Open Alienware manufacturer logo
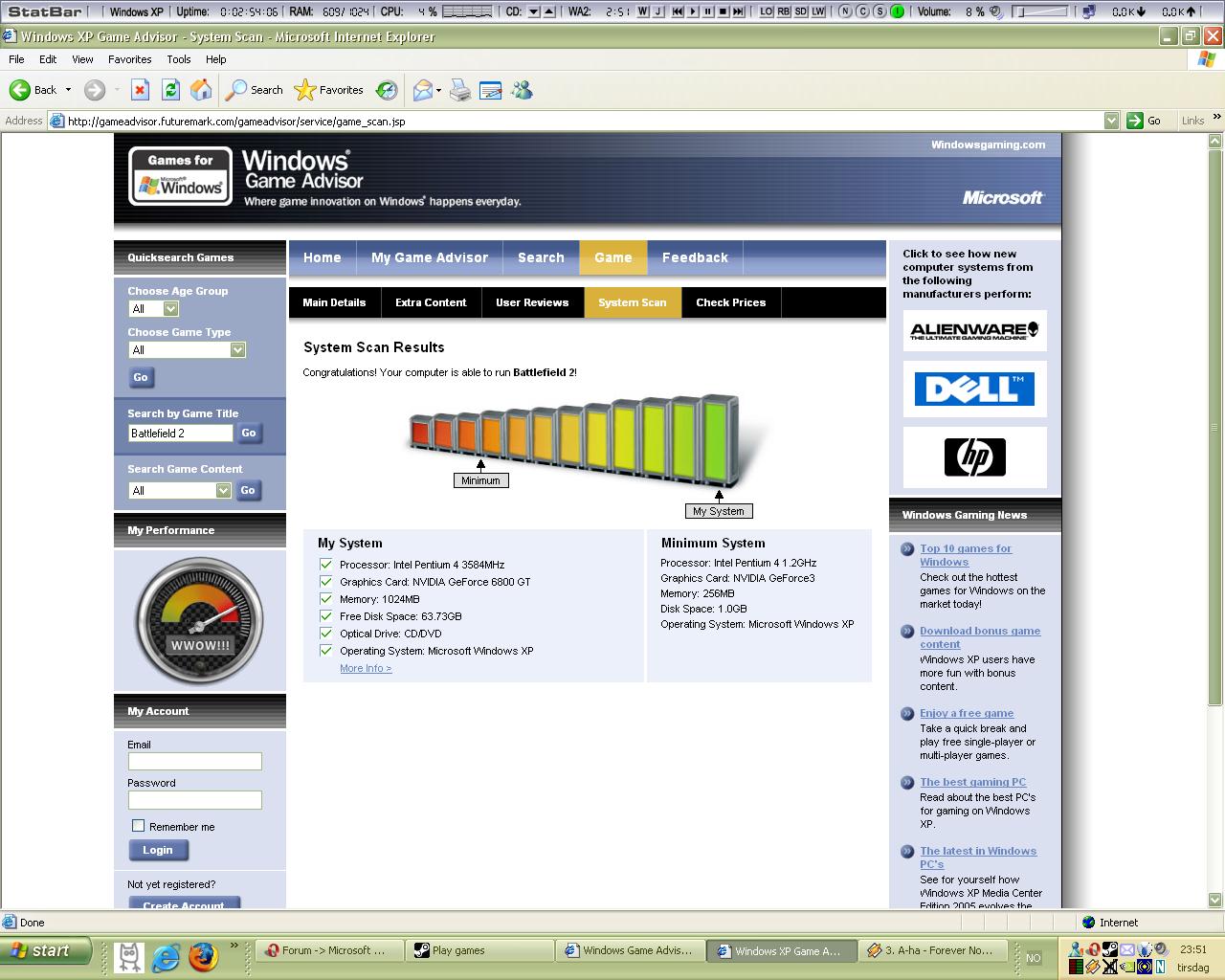Viewport: 1225px width, 980px height. tap(974, 330)
